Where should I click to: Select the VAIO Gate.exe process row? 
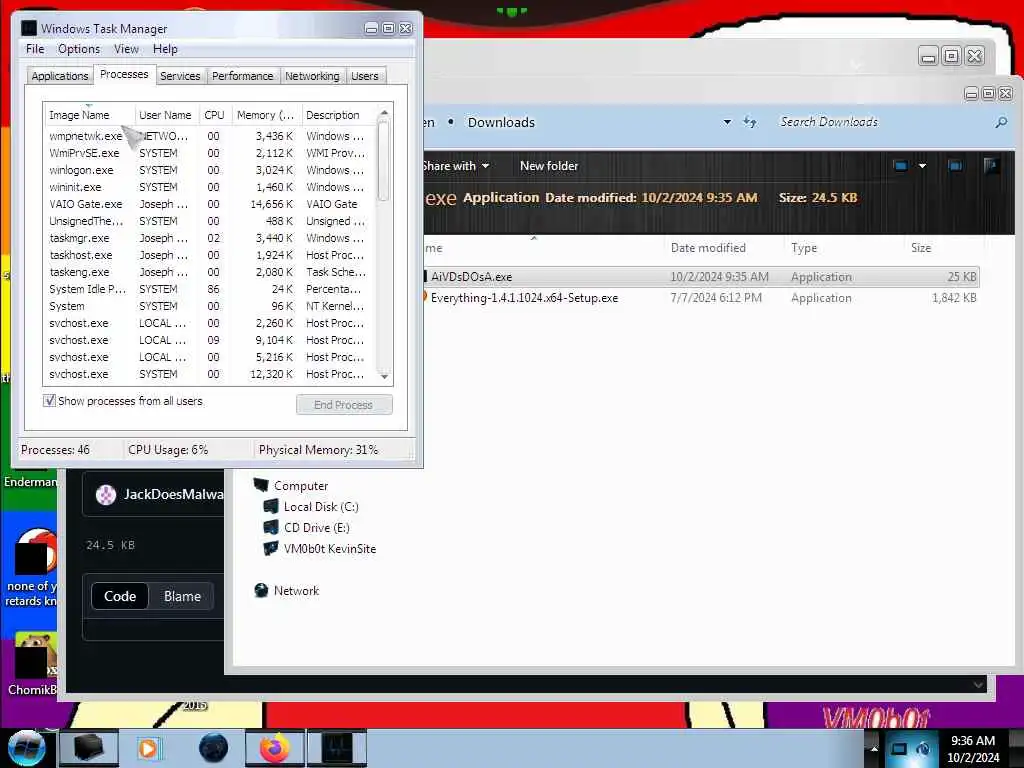pos(210,204)
